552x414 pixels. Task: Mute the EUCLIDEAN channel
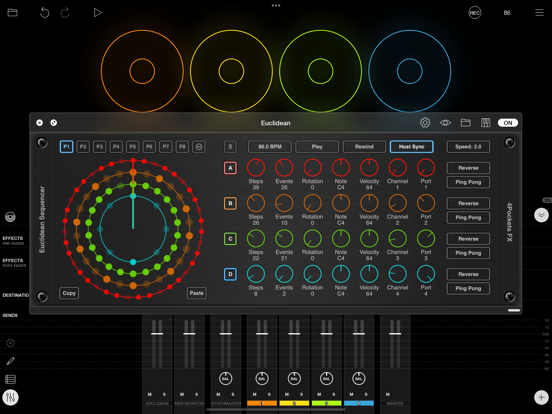(150, 394)
